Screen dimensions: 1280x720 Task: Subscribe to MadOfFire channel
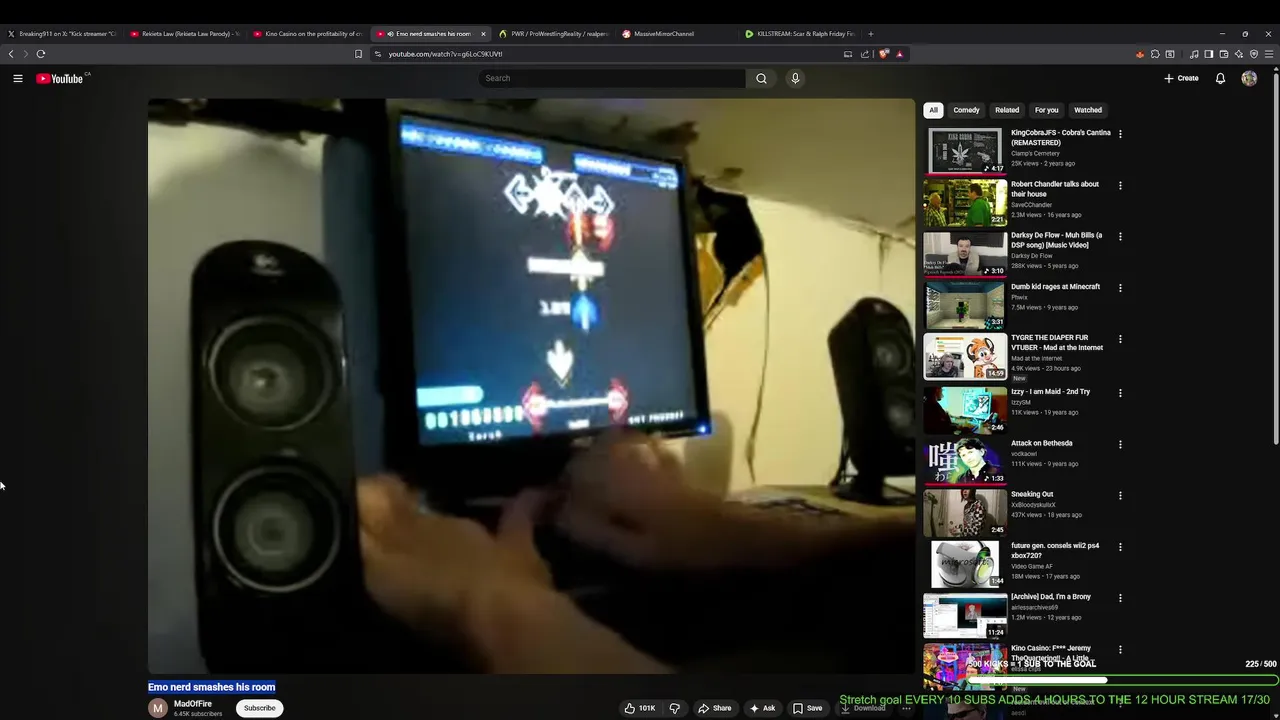pos(259,708)
